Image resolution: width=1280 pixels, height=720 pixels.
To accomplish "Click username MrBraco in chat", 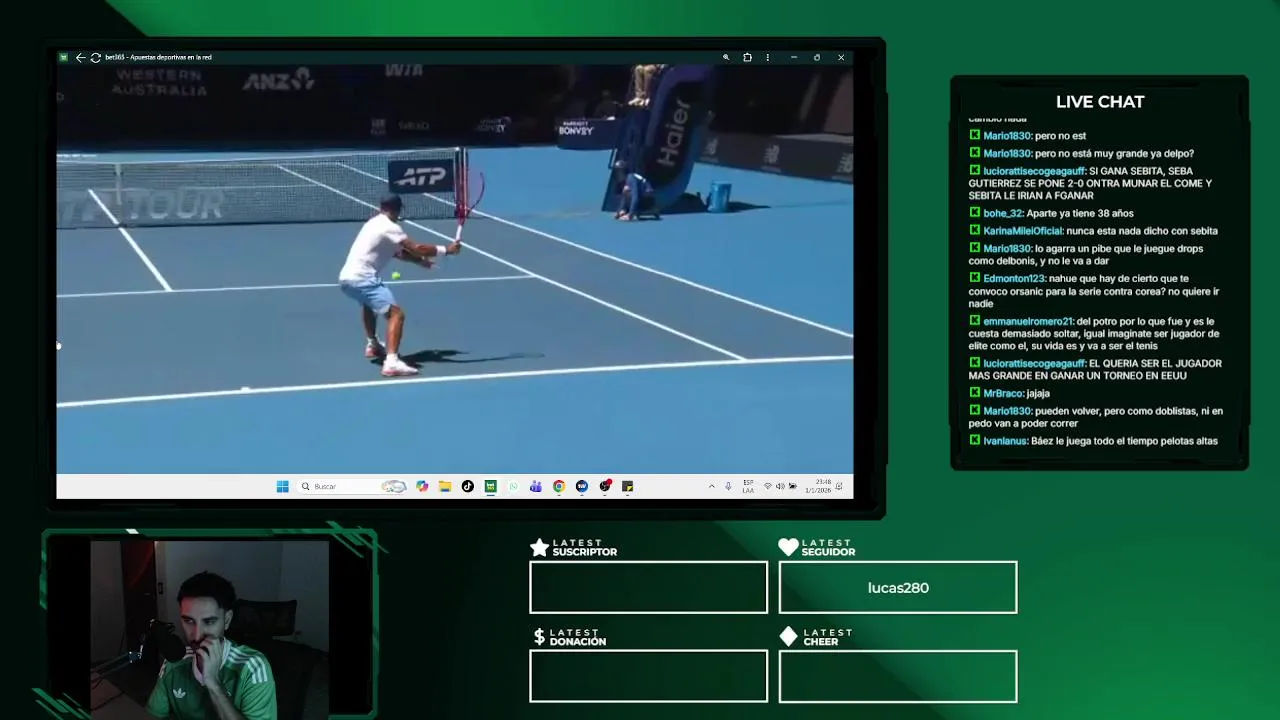I will coord(1003,394).
